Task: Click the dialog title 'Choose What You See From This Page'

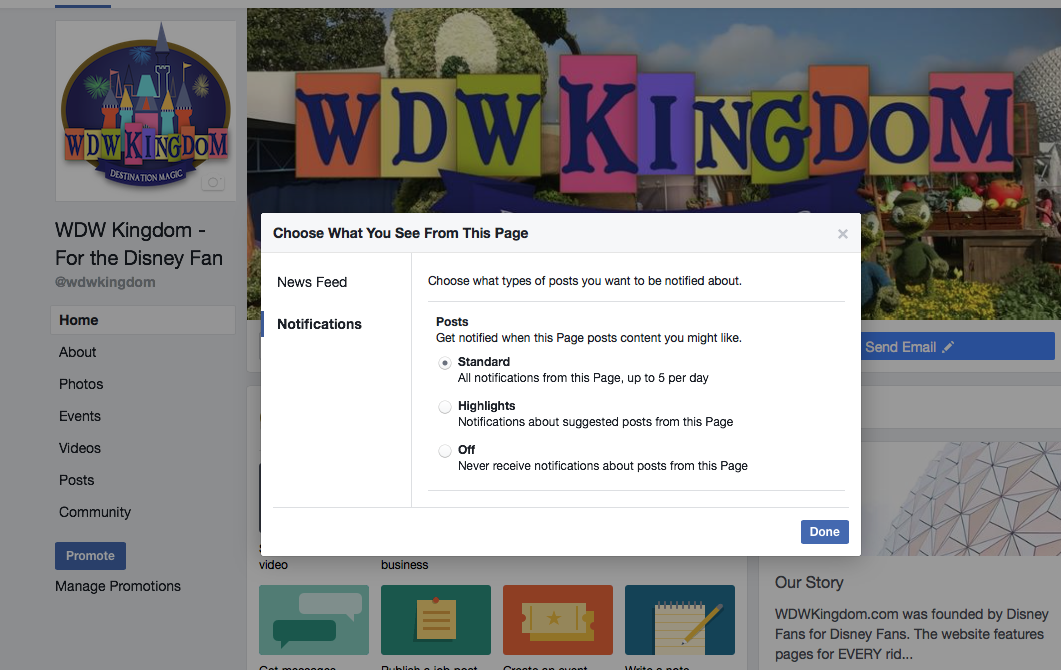Action: 401,233
